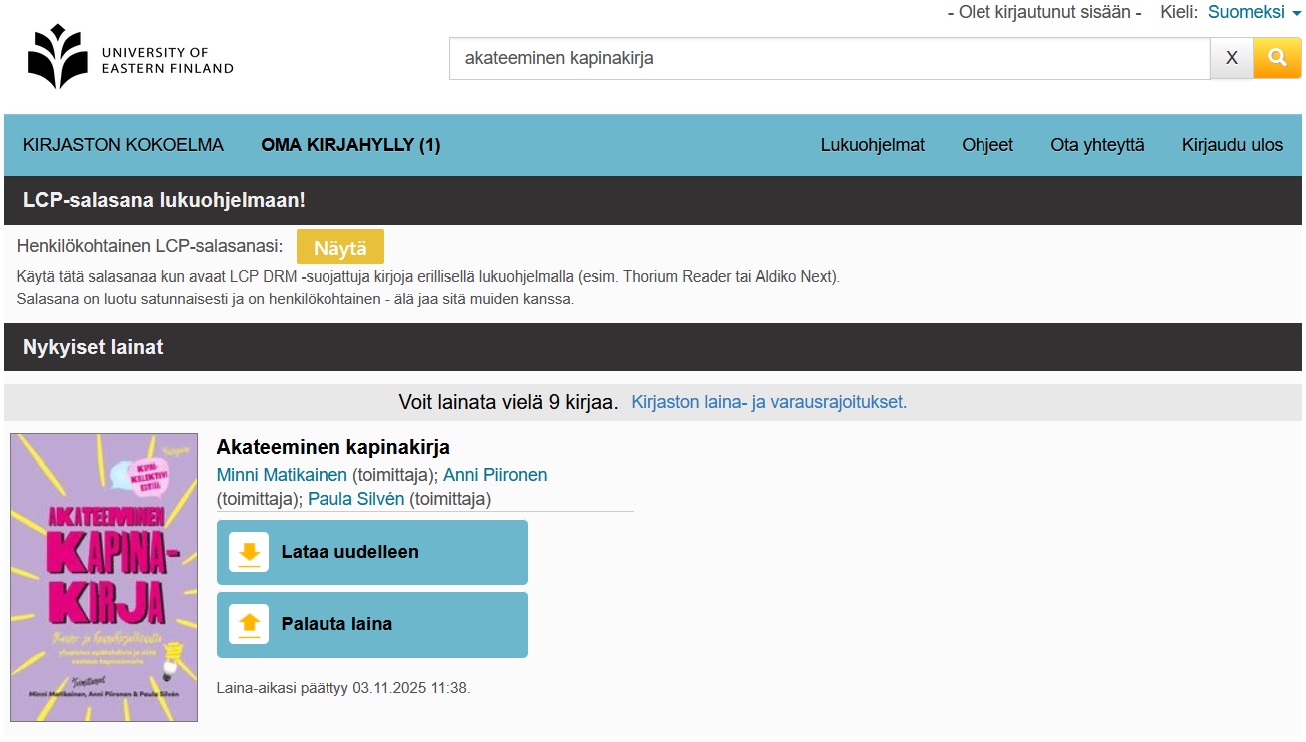Click the yellow search magnifier icon
This screenshot has height=742, width=1306.
click(x=1277, y=57)
